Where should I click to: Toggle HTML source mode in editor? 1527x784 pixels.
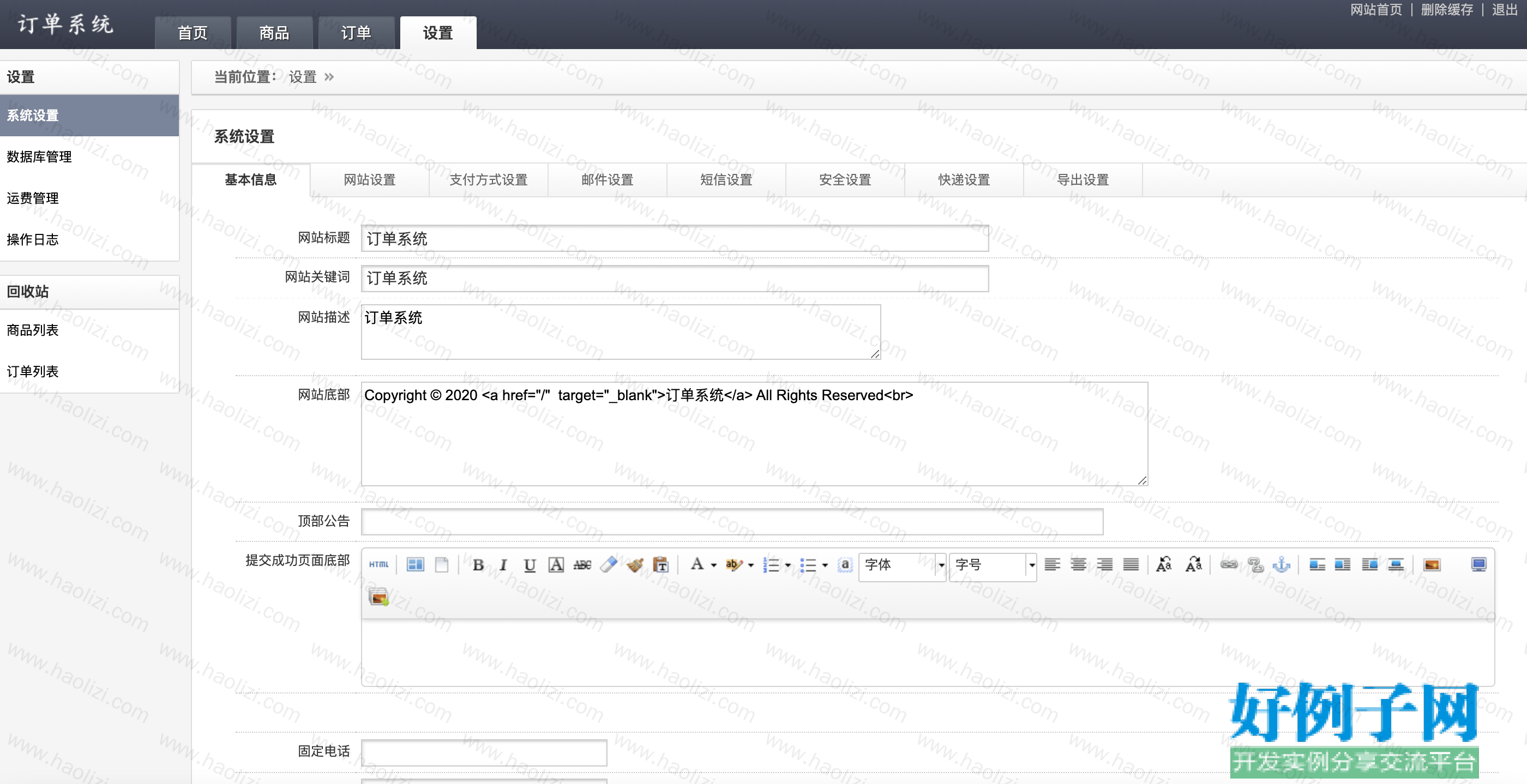(x=379, y=564)
